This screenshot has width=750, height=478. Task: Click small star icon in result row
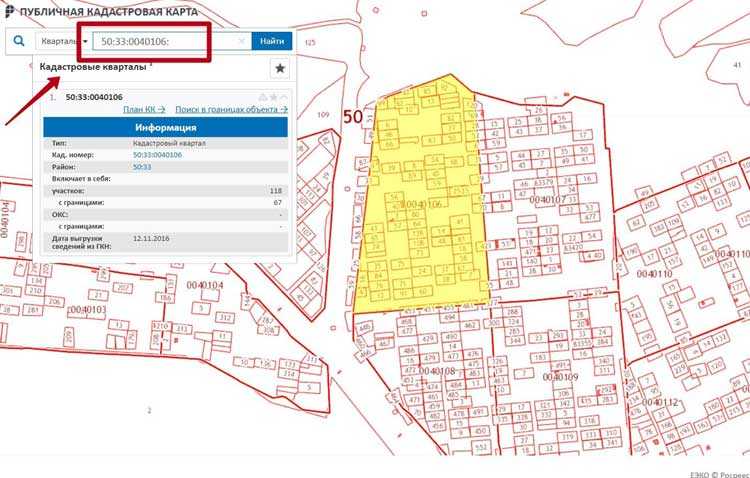[271, 96]
